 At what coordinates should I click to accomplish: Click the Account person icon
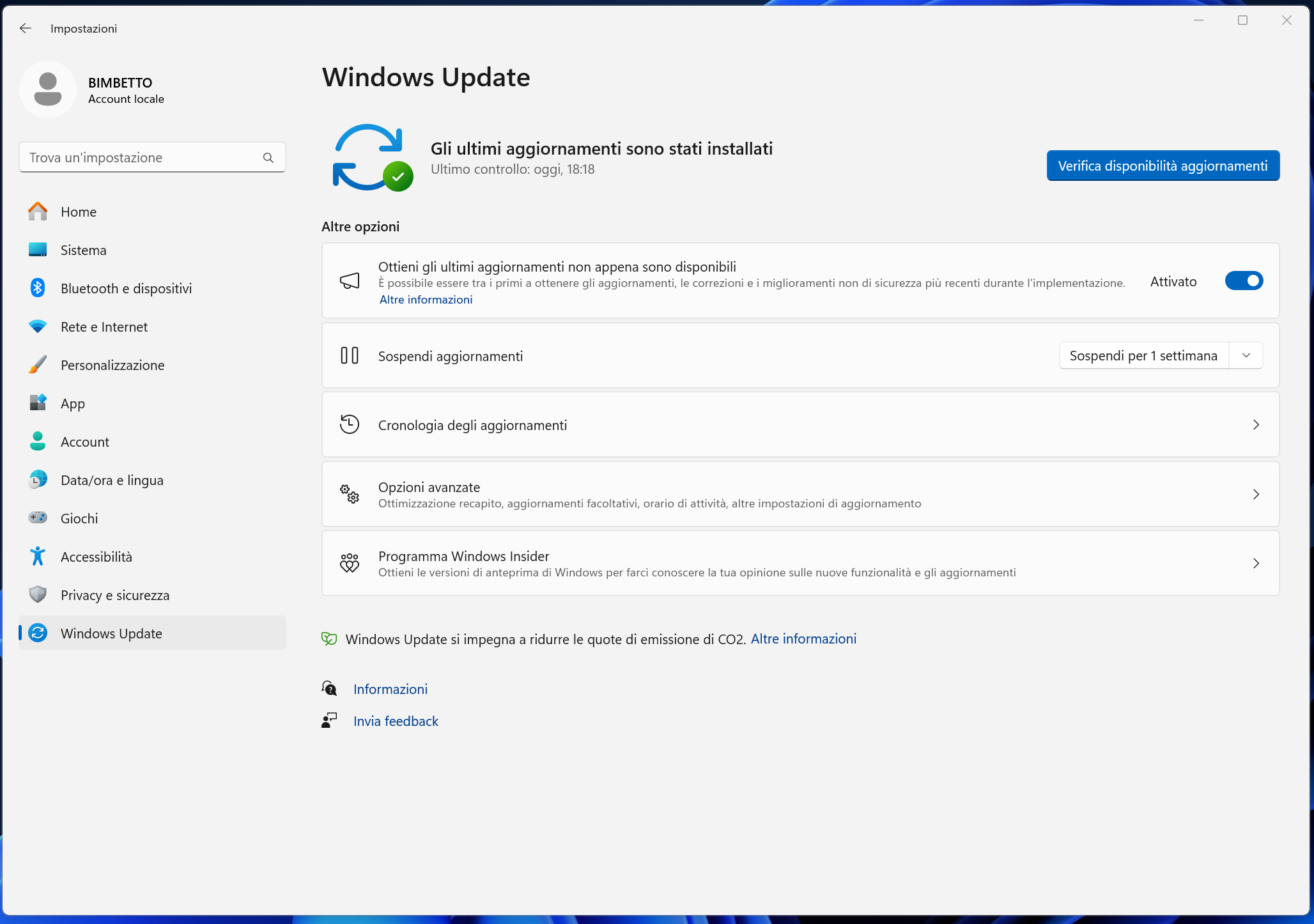pyautogui.click(x=38, y=442)
